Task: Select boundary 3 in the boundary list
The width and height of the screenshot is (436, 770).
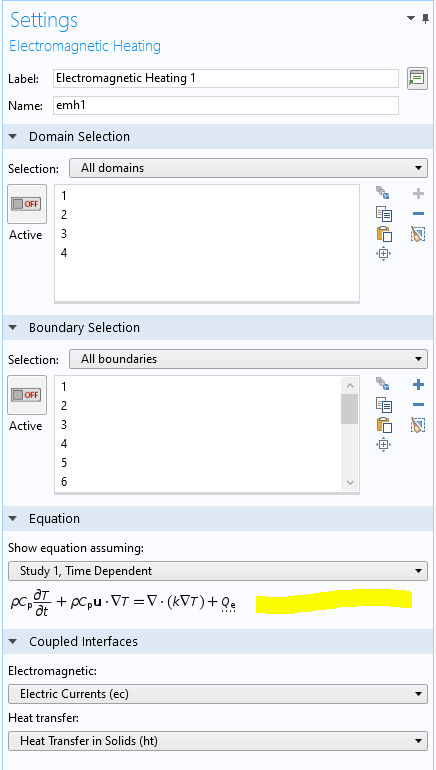Action: [198, 425]
